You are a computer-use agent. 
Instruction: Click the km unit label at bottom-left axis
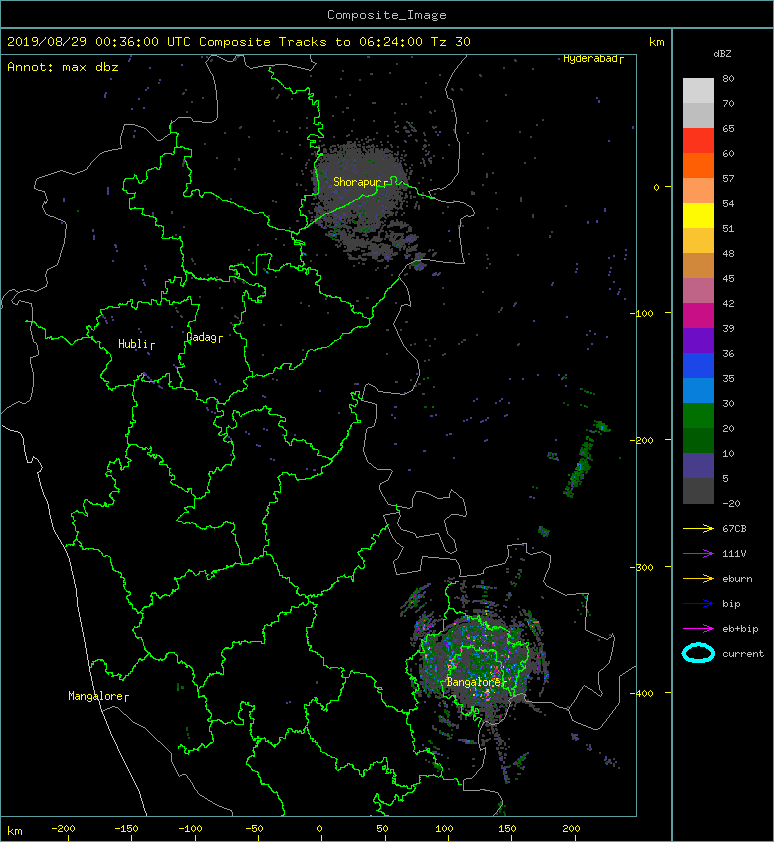point(15,831)
